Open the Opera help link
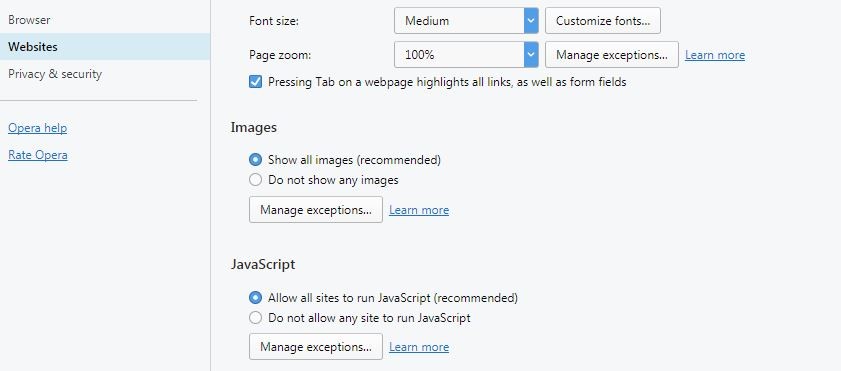The image size is (841, 371). (38, 128)
